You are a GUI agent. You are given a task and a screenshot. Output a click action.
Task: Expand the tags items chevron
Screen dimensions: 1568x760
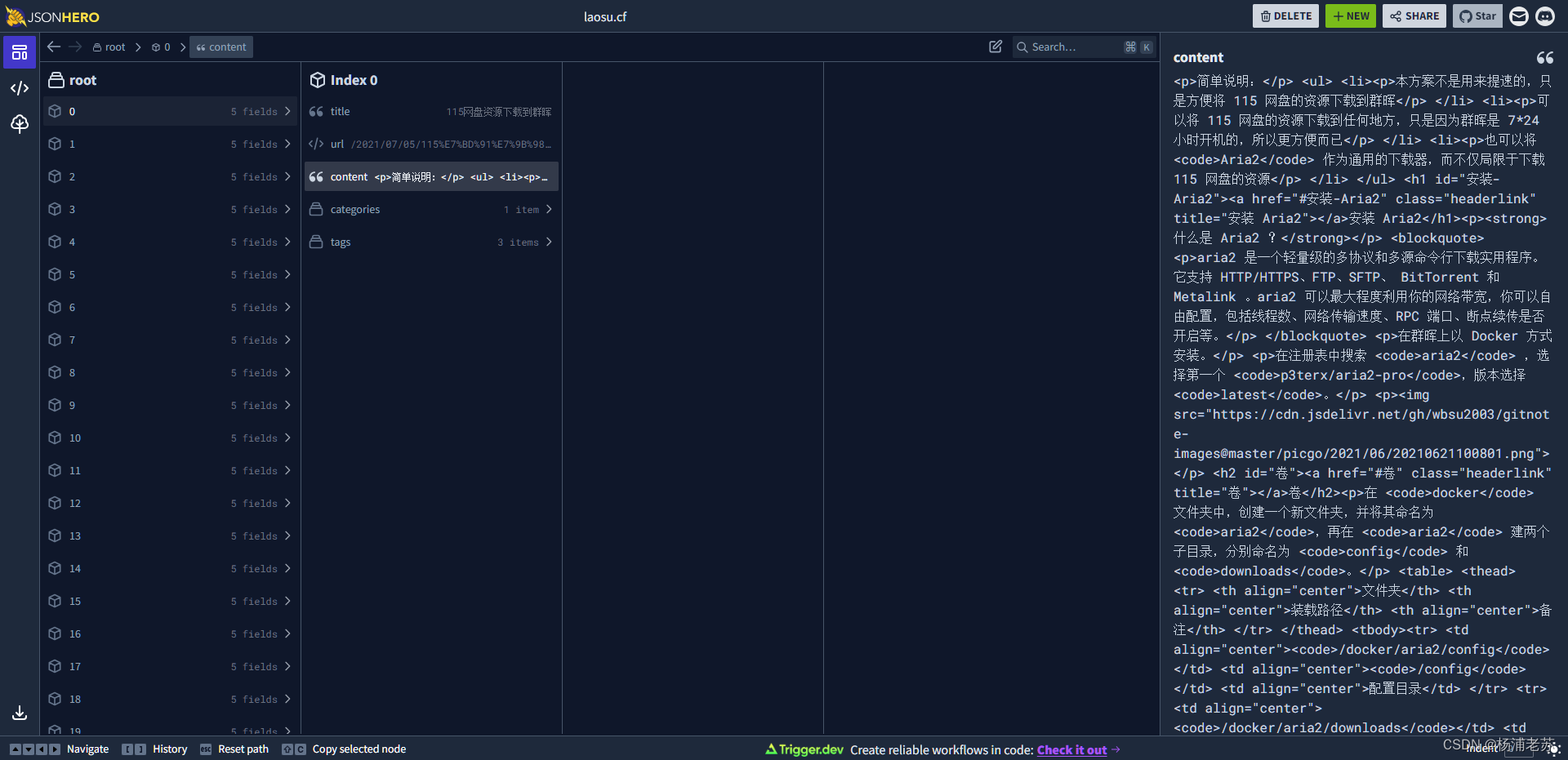(x=549, y=242)
